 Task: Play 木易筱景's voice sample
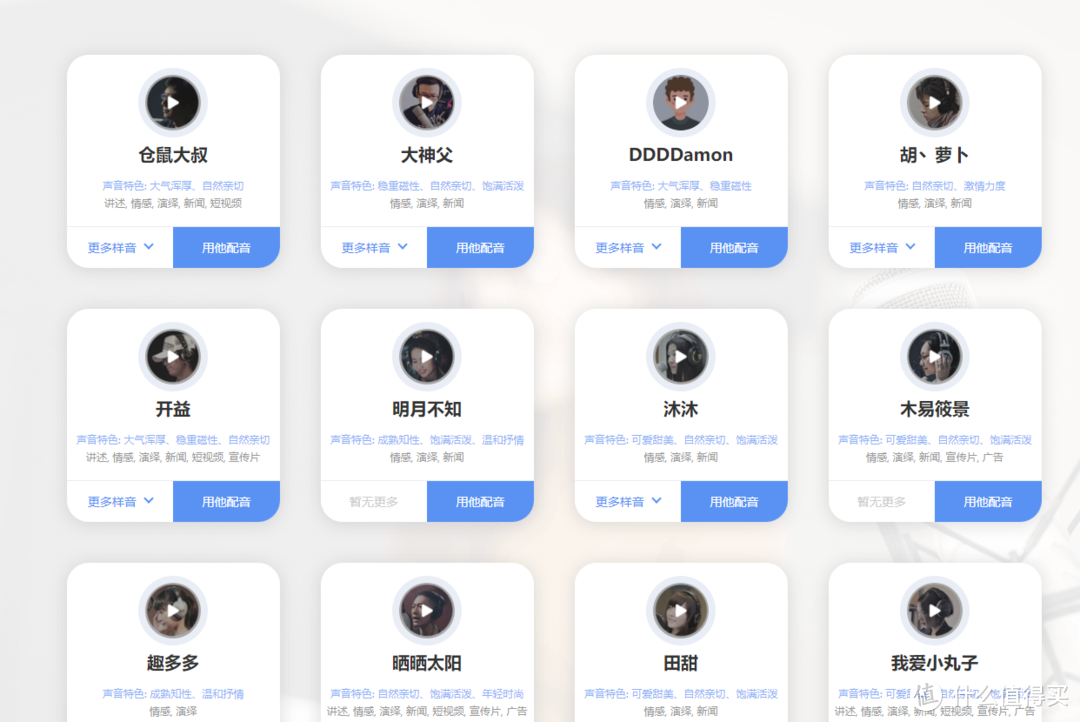[934, 356]
